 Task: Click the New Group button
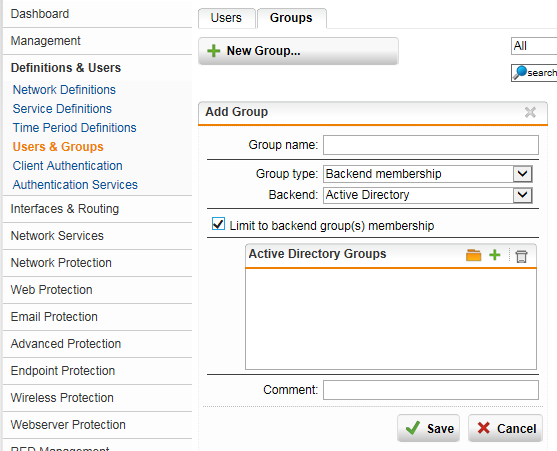[298, 51]
